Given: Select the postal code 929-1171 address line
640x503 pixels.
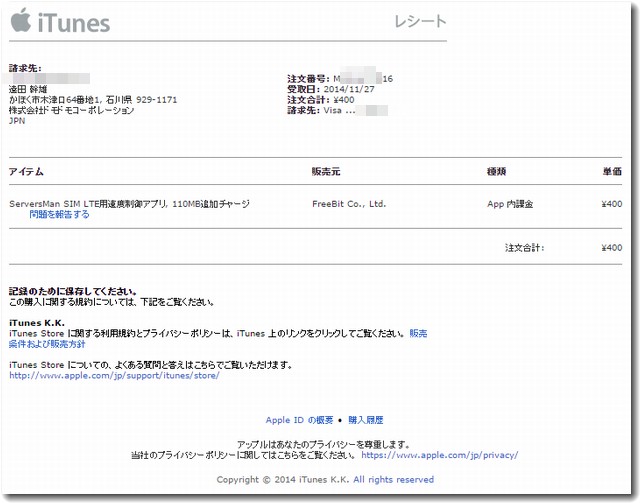Looking at the screenshot, I should click(93, 100).
